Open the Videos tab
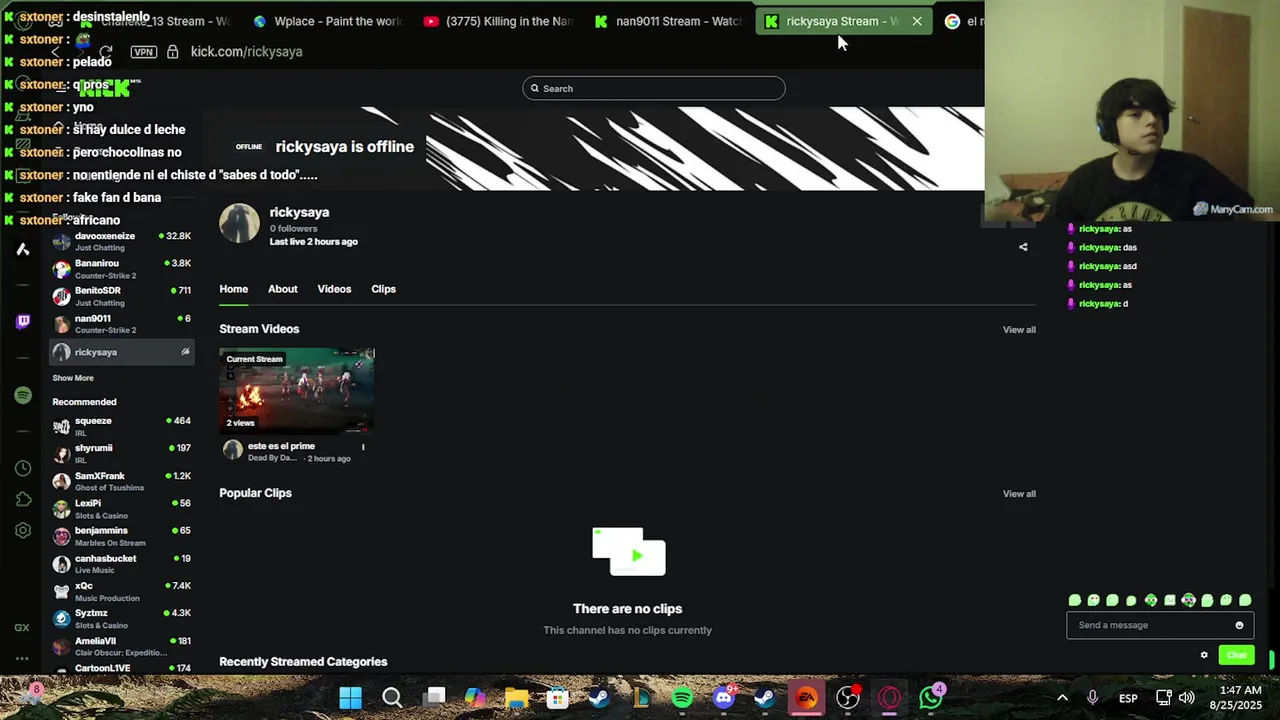 (334, 289)
